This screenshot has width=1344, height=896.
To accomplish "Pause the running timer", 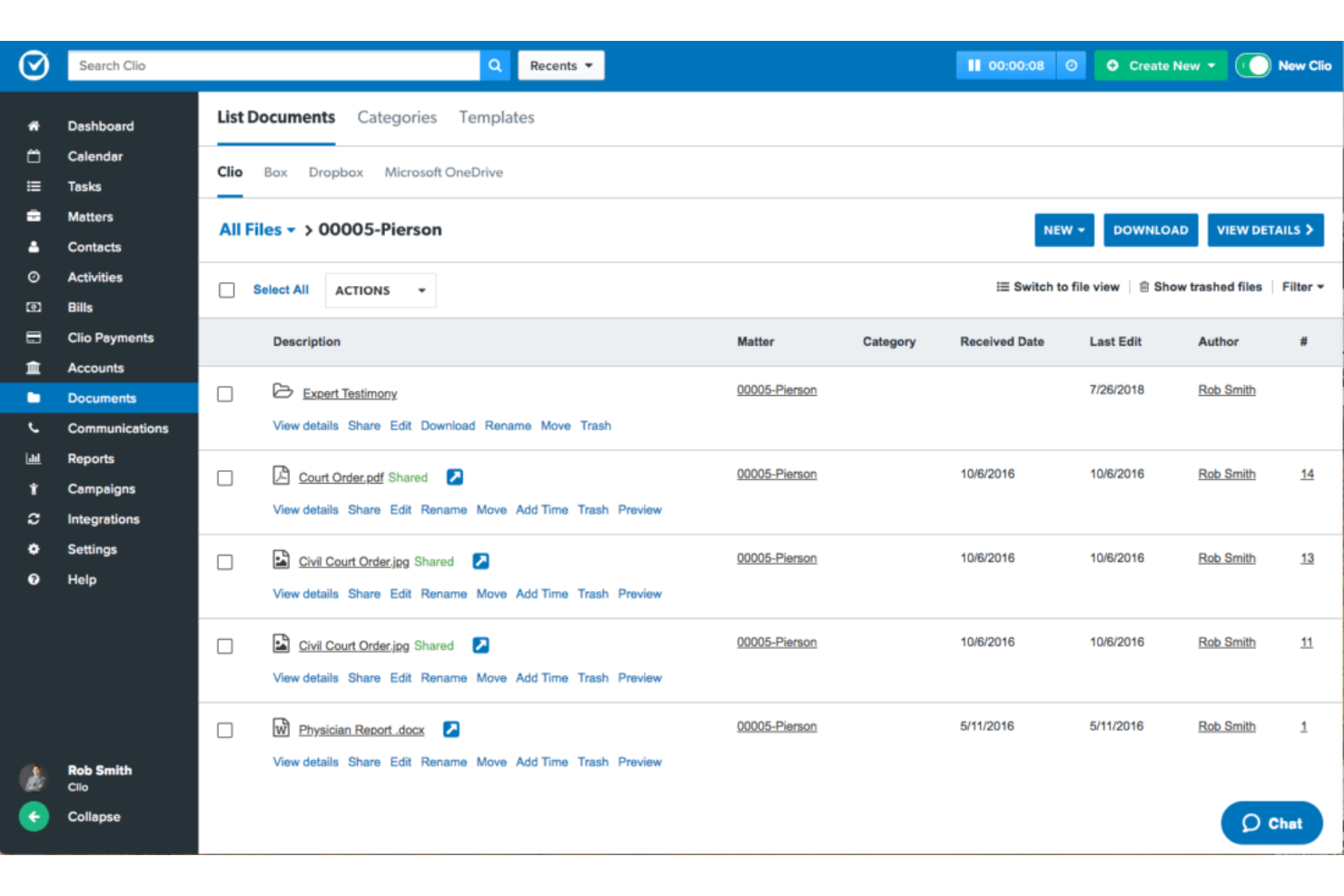I will 973,65.
